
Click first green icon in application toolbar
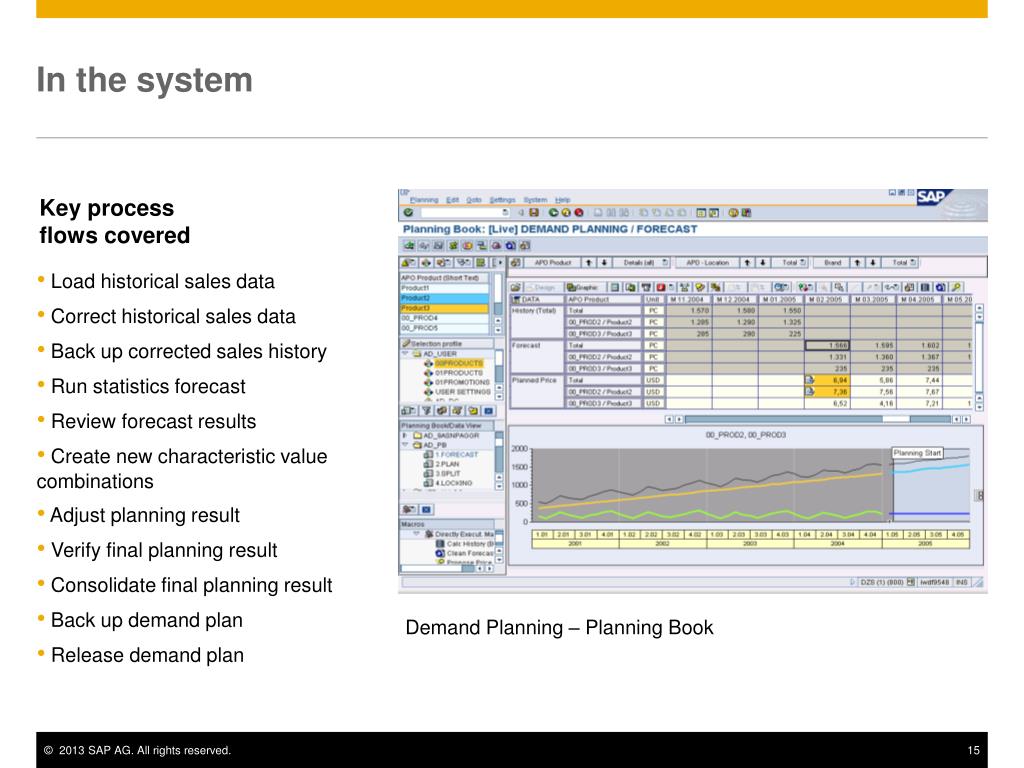click(409, 246)
